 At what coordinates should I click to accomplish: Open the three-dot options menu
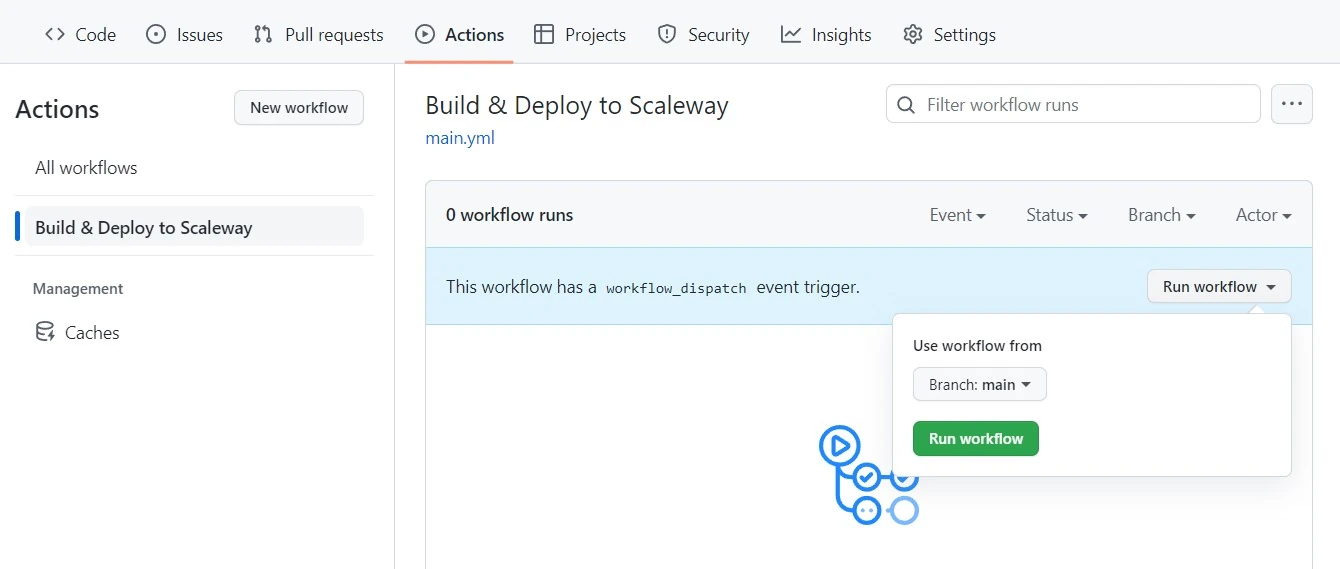[x=1291, y=104]
